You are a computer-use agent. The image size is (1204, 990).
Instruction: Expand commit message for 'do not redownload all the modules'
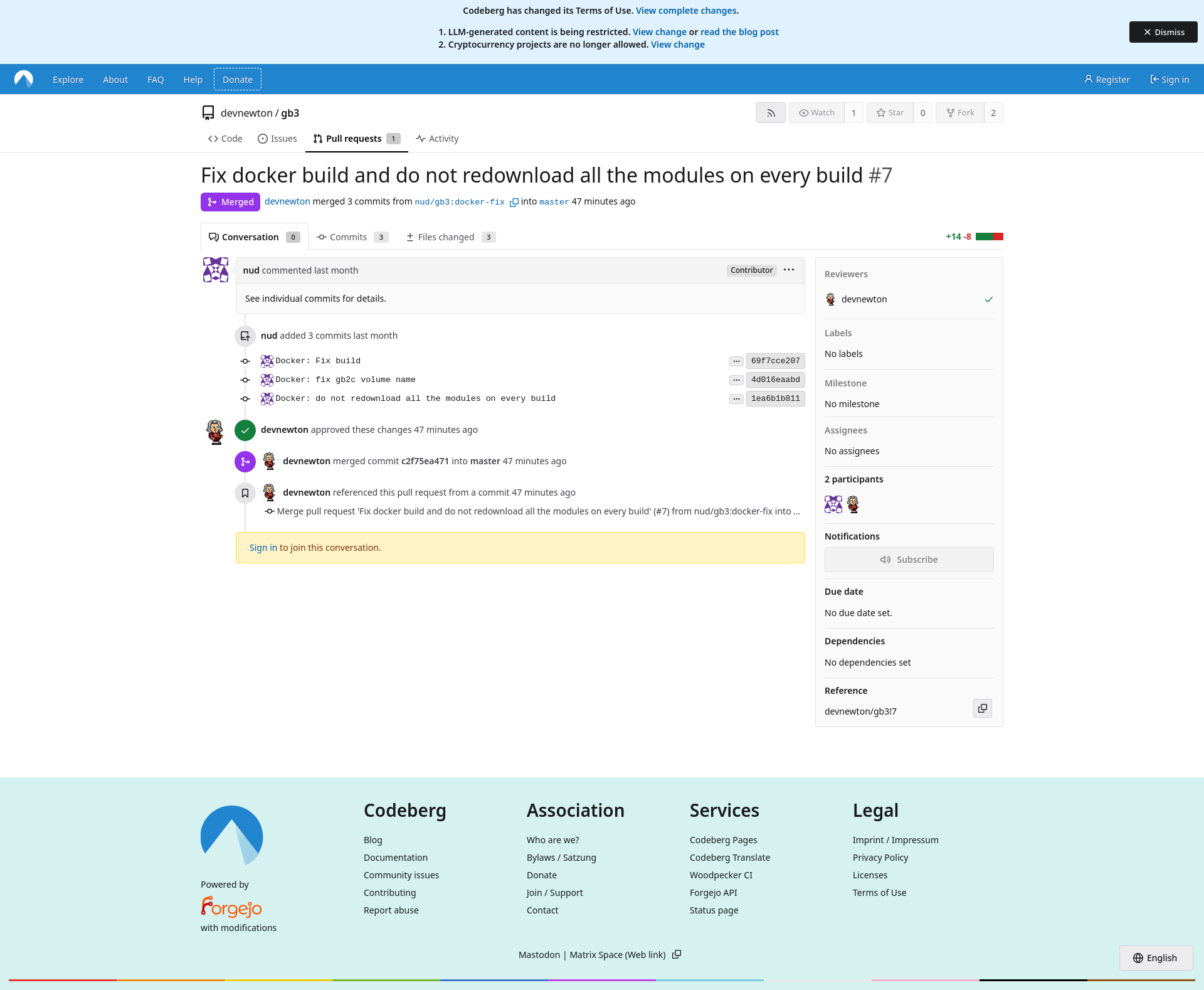(736, 399)
